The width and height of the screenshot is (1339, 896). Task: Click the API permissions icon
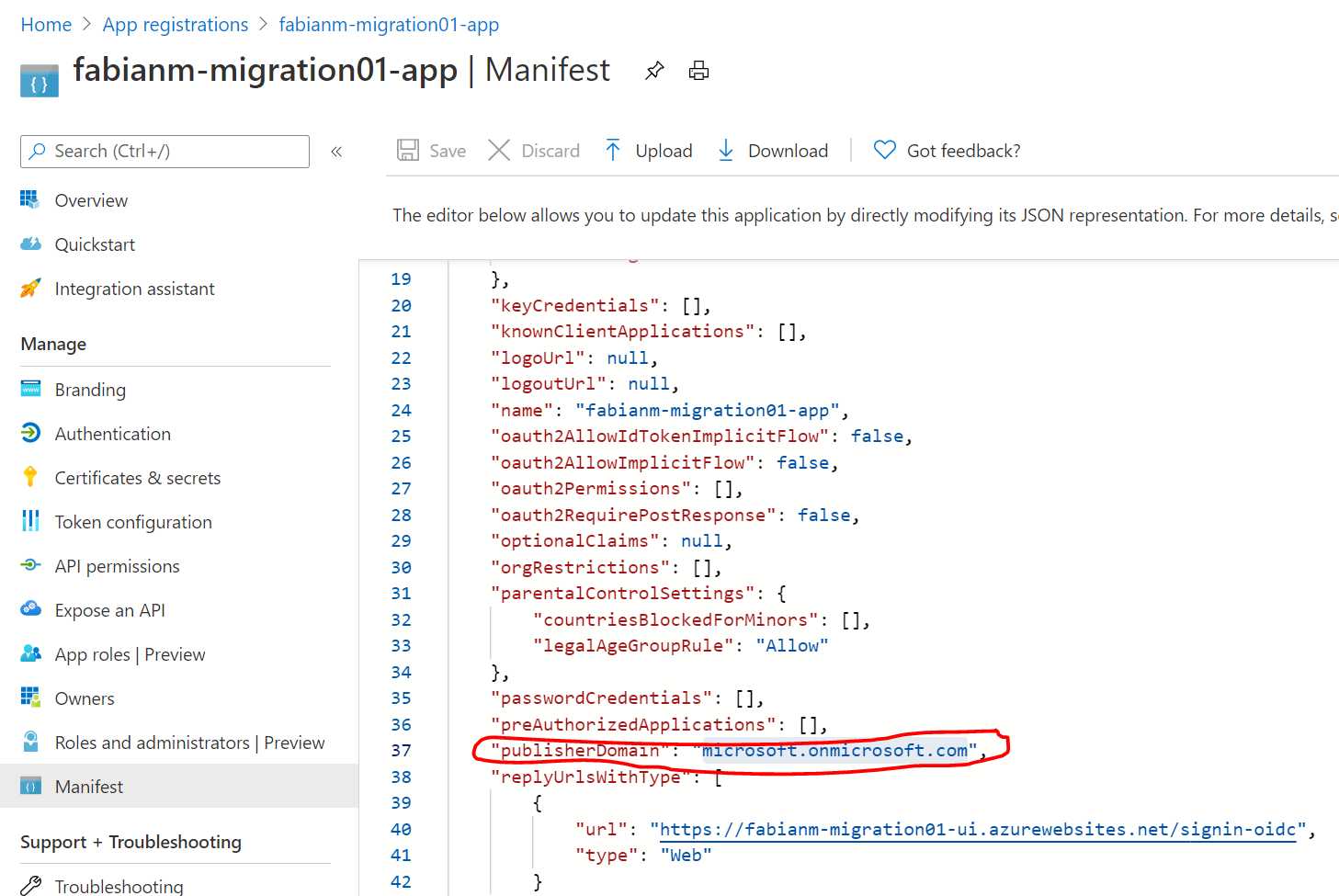pyautogui.click(x=30, y=564)
